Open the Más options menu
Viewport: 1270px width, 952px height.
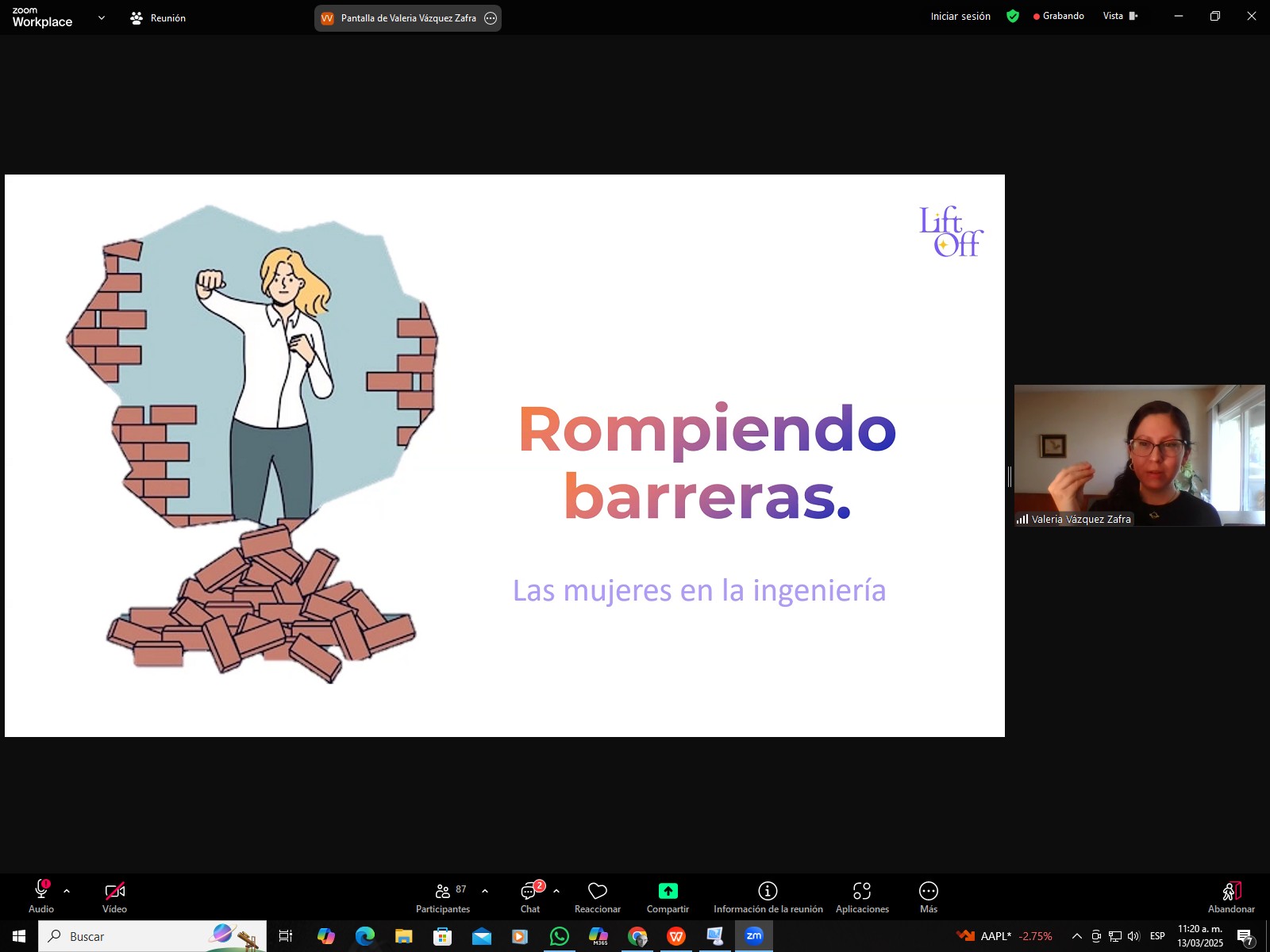click(928, 891)
